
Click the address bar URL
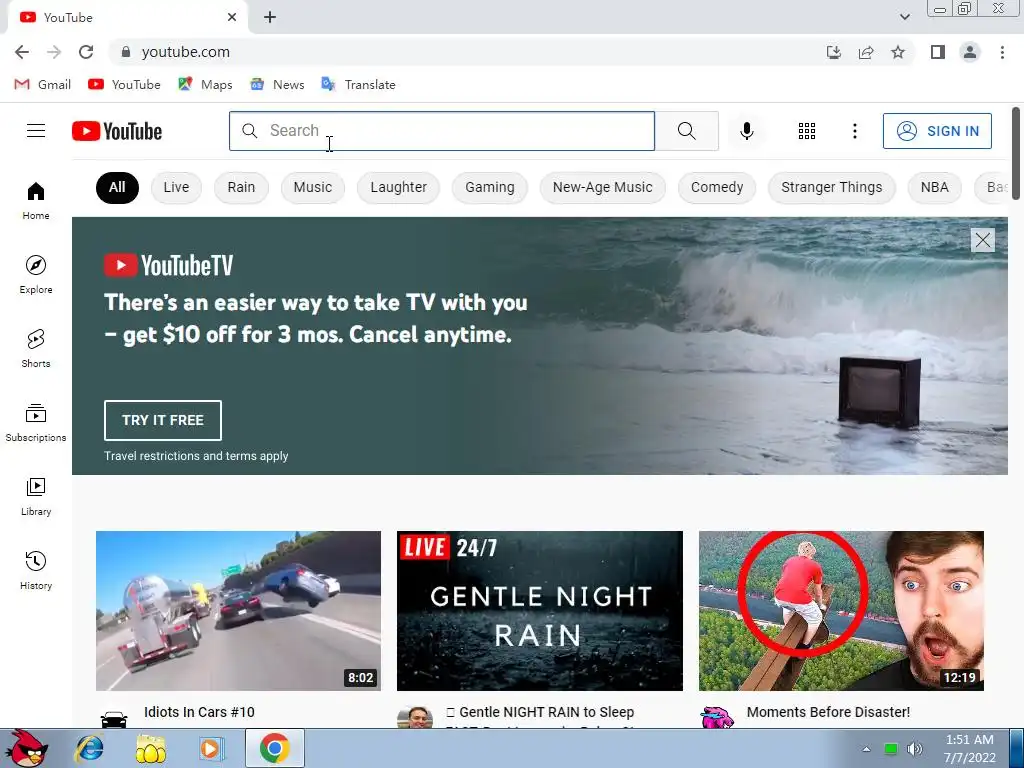pyautogui.click(x=185, y=52)
